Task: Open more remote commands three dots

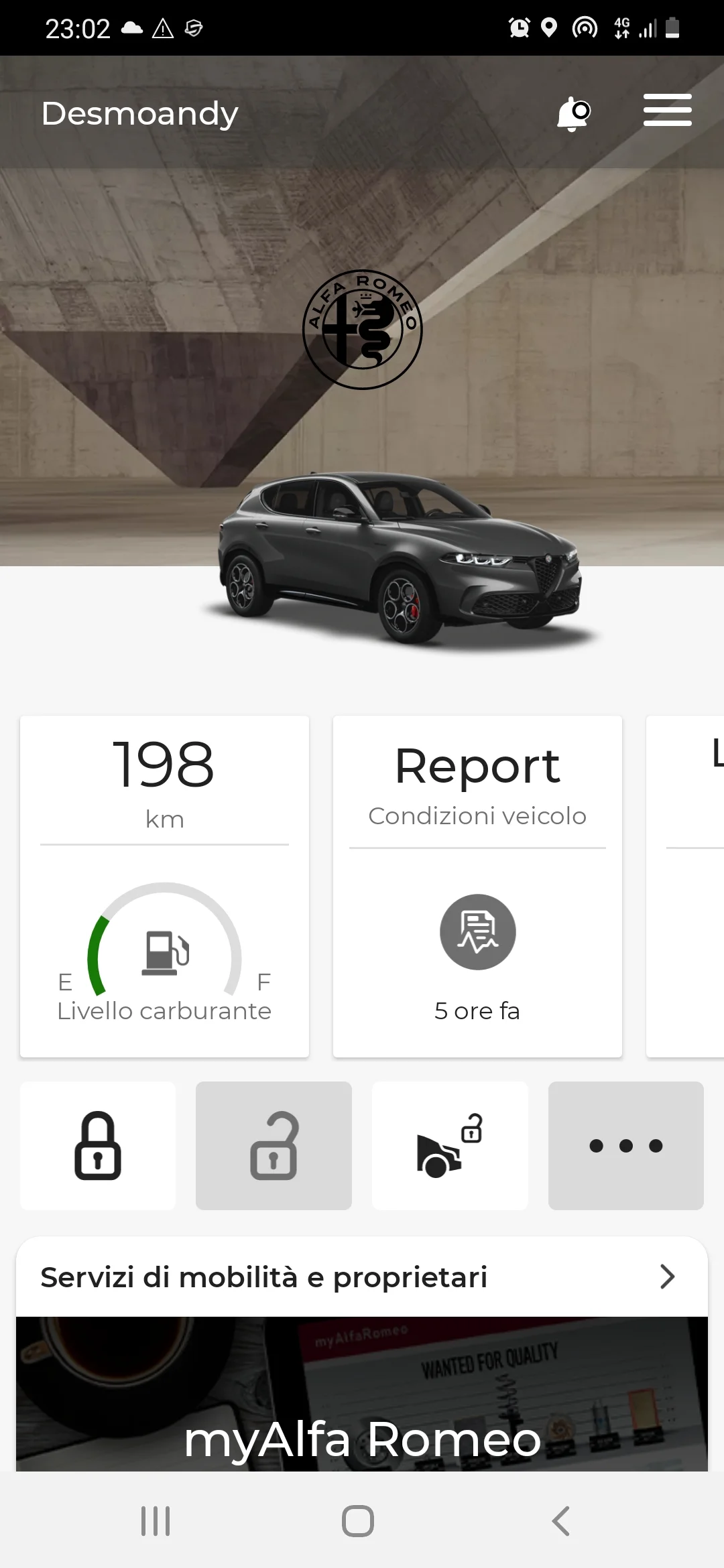Action: point(626,1146)
